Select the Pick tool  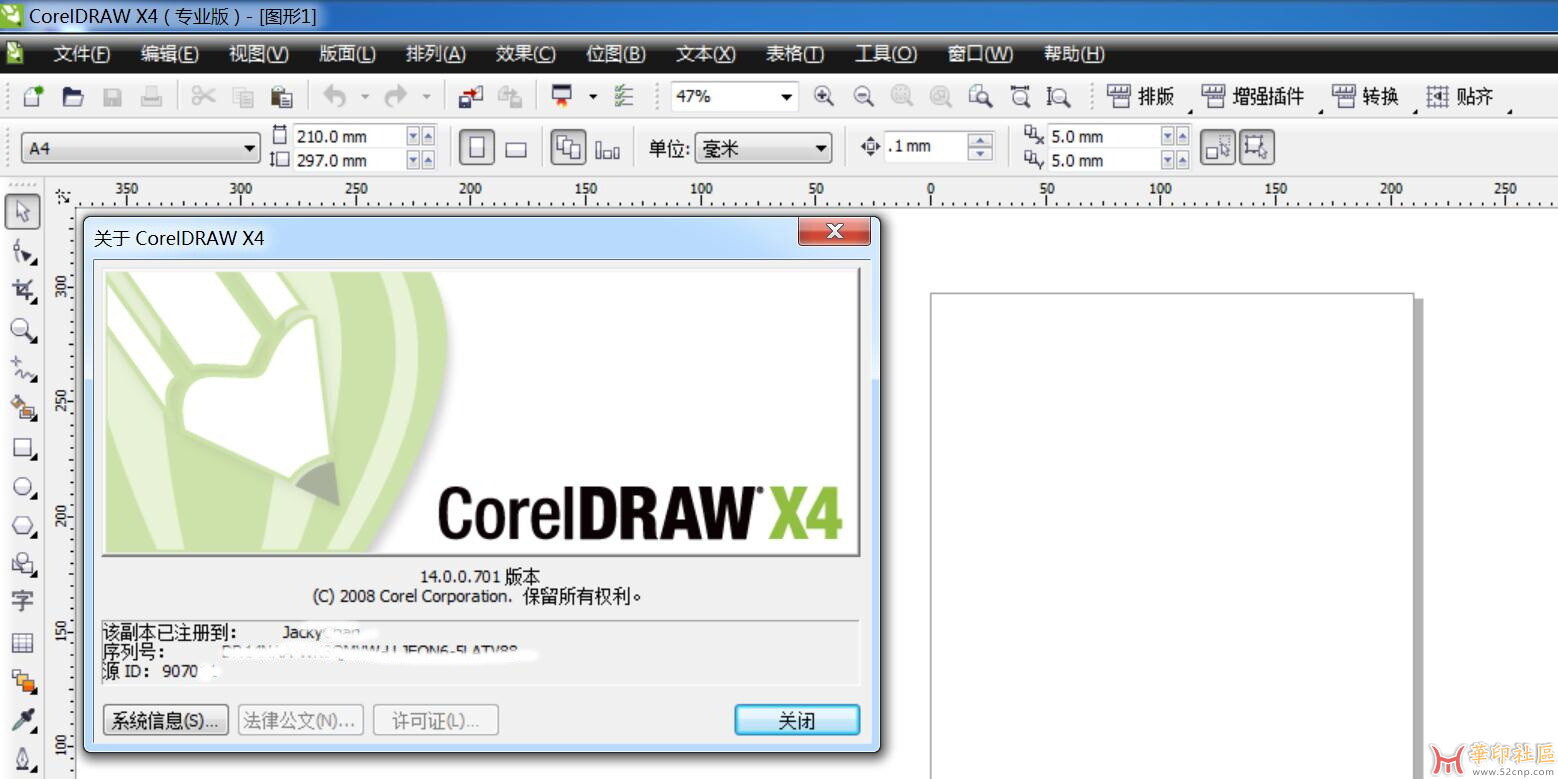[x=23, y=212]
